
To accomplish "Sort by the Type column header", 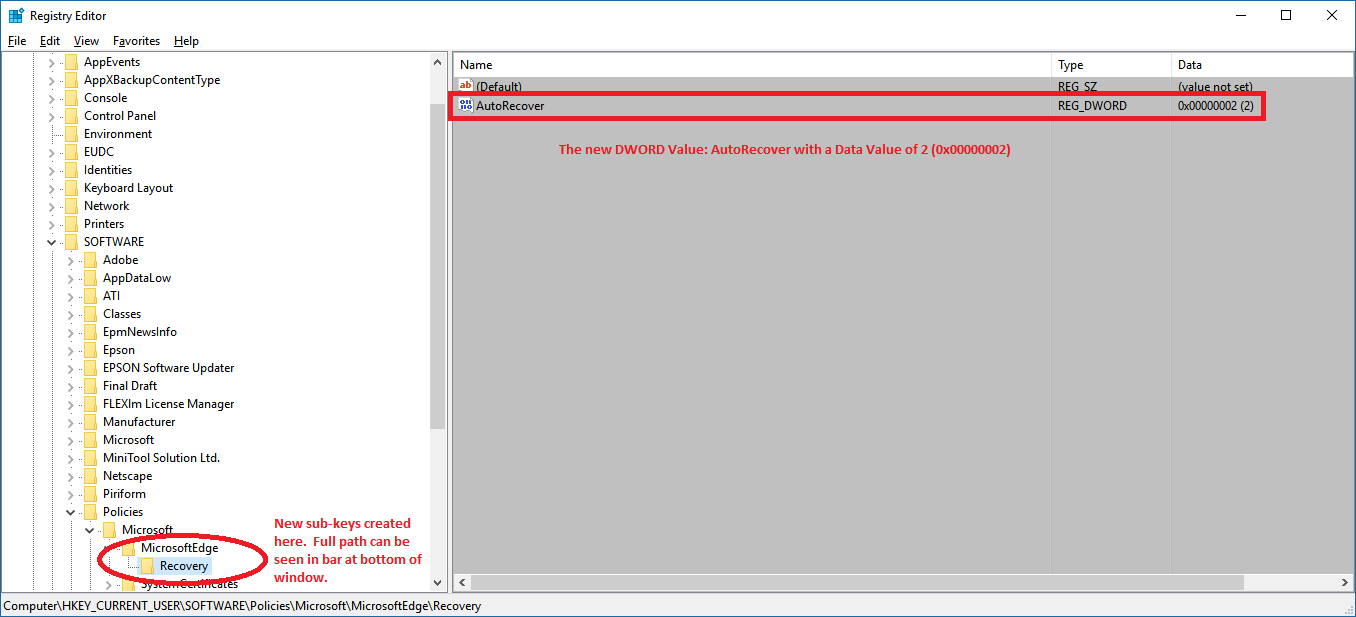I will [x=1111, y=65].
